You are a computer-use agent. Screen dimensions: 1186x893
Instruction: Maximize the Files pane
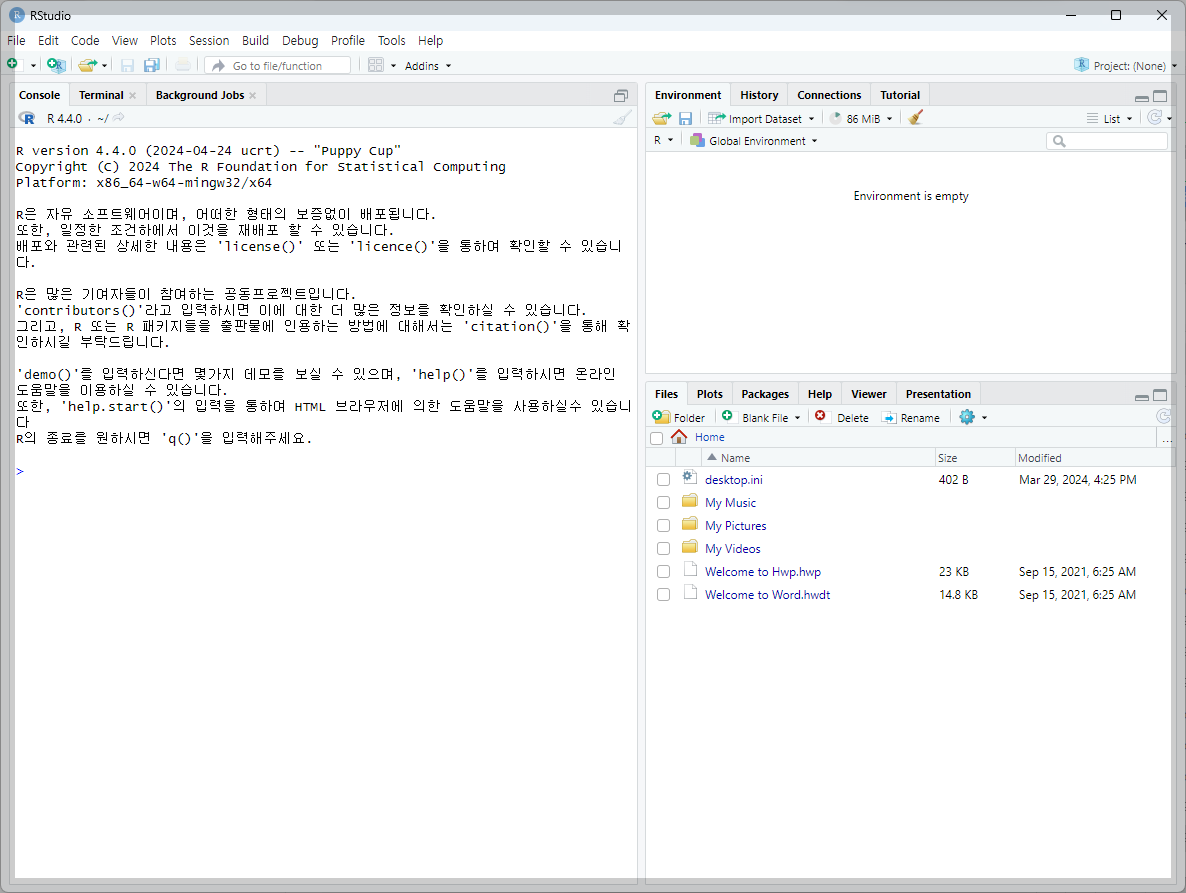1160,395
